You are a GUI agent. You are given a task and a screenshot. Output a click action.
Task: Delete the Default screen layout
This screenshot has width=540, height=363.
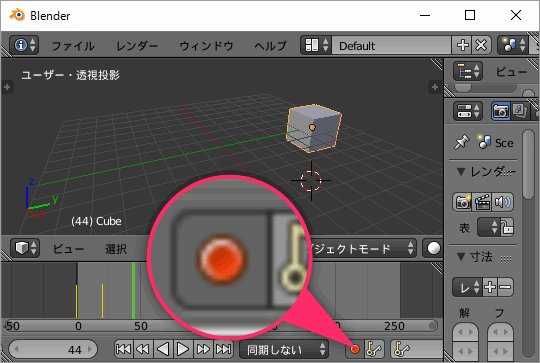481,45
